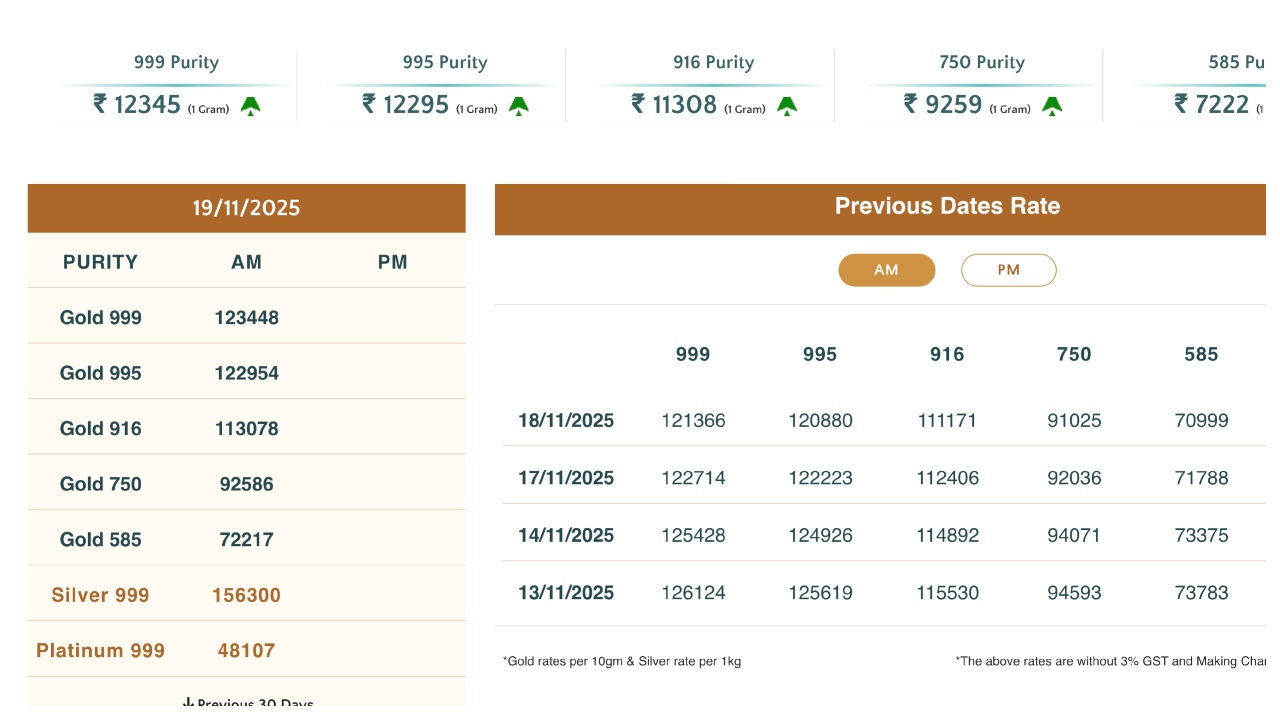This screenshot has height=720, width=1280.
Task: Select the AM pill under Previous Dates Rate
Action: point(886,270)
